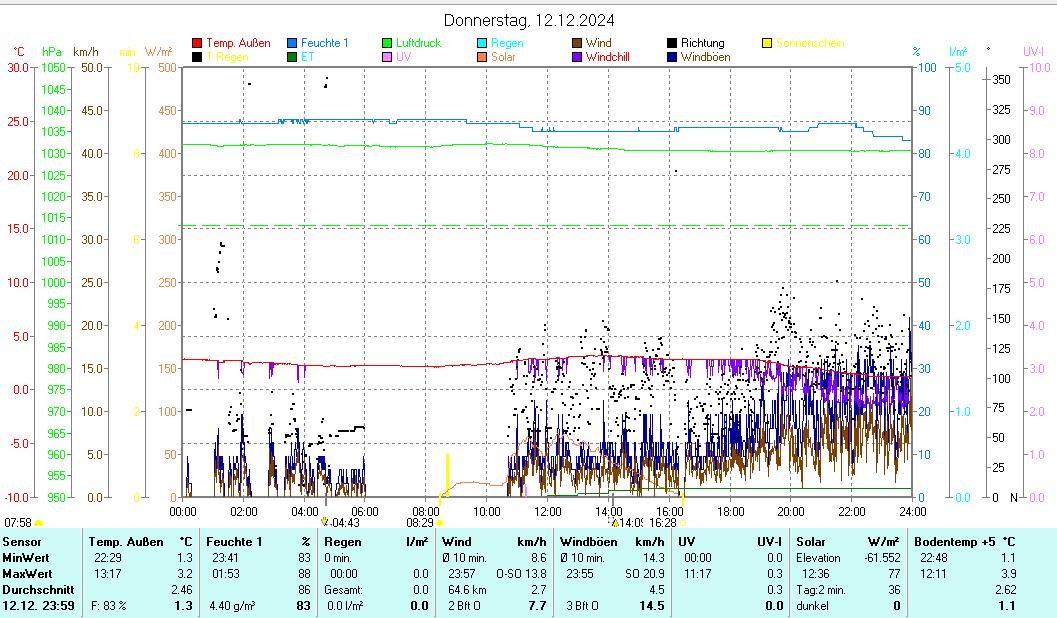Screen dimensions: 1057x618
Task: Click the sun marker beside 08:29
Action: coord(440,523)
